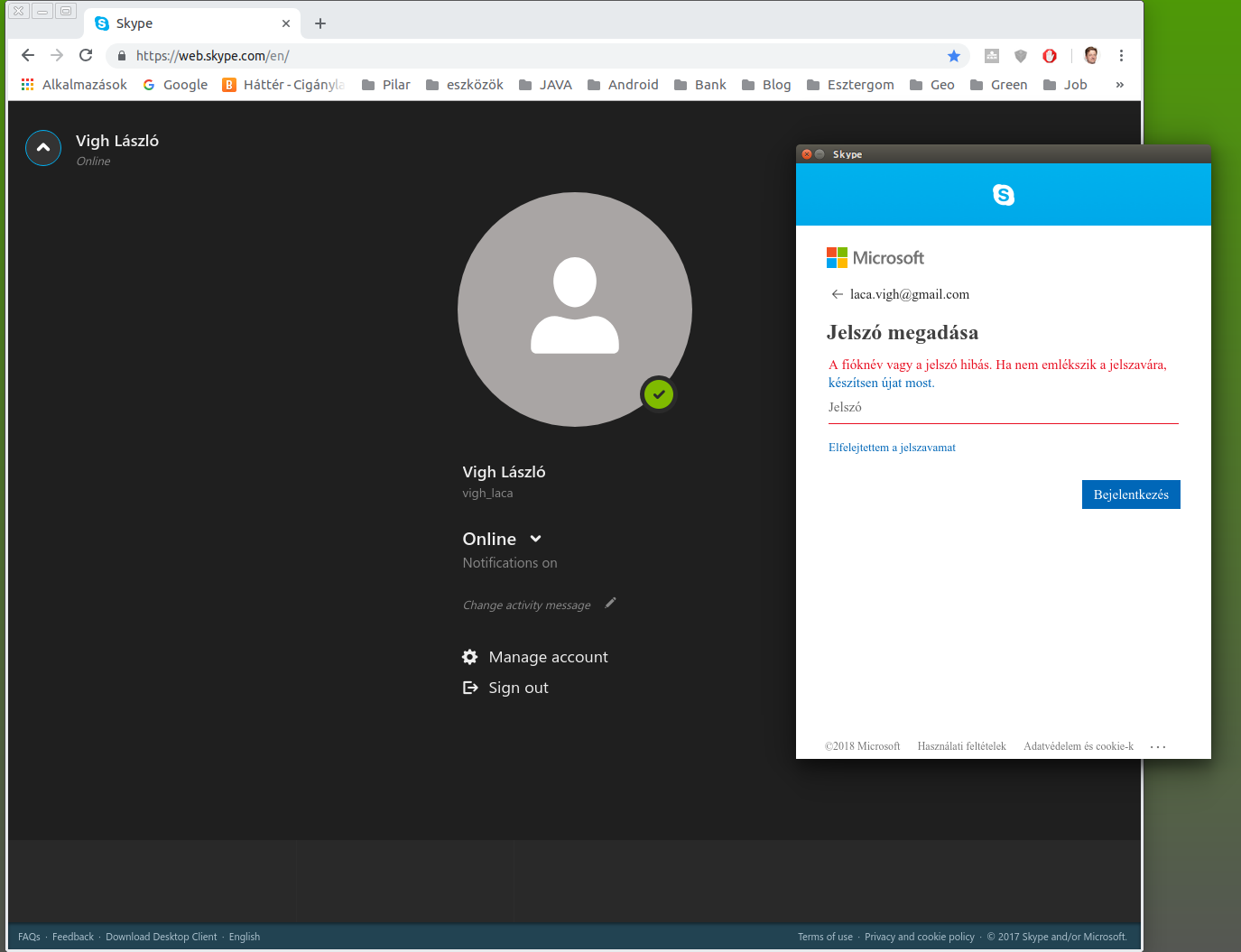The image size is (1241, 952).
Task: Open the Pilar bookmarks folder
Action: click(x=386, y=85)
